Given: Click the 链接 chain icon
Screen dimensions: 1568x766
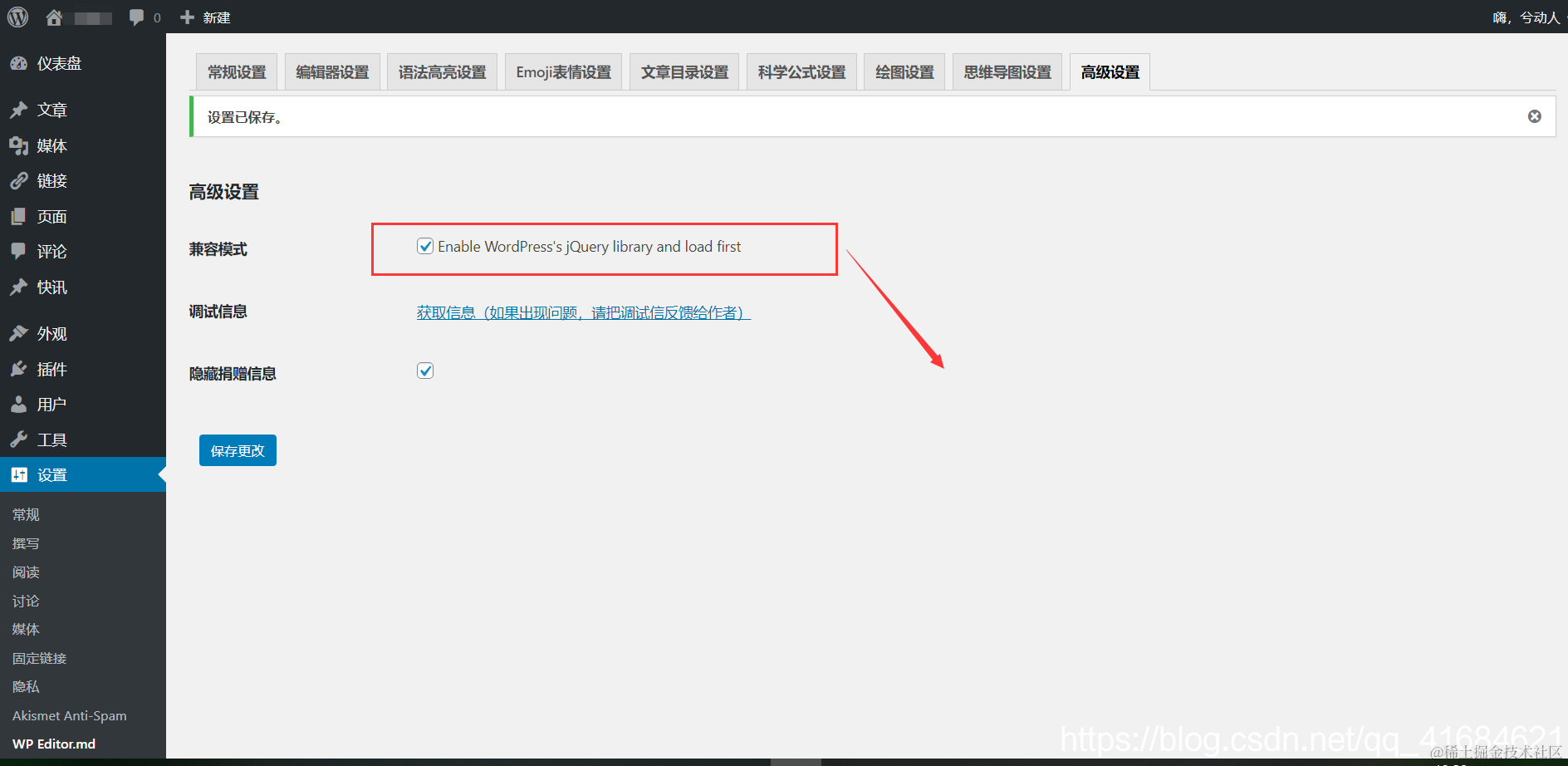Looking at the screenshot, I should point(19,181).
